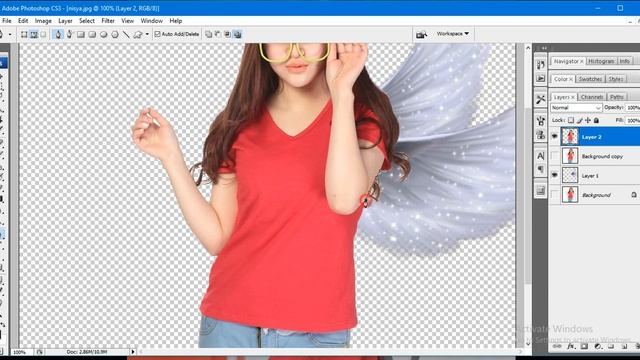Click Add layer style fx icon
The image size is (640, 360).
point(571,347)
